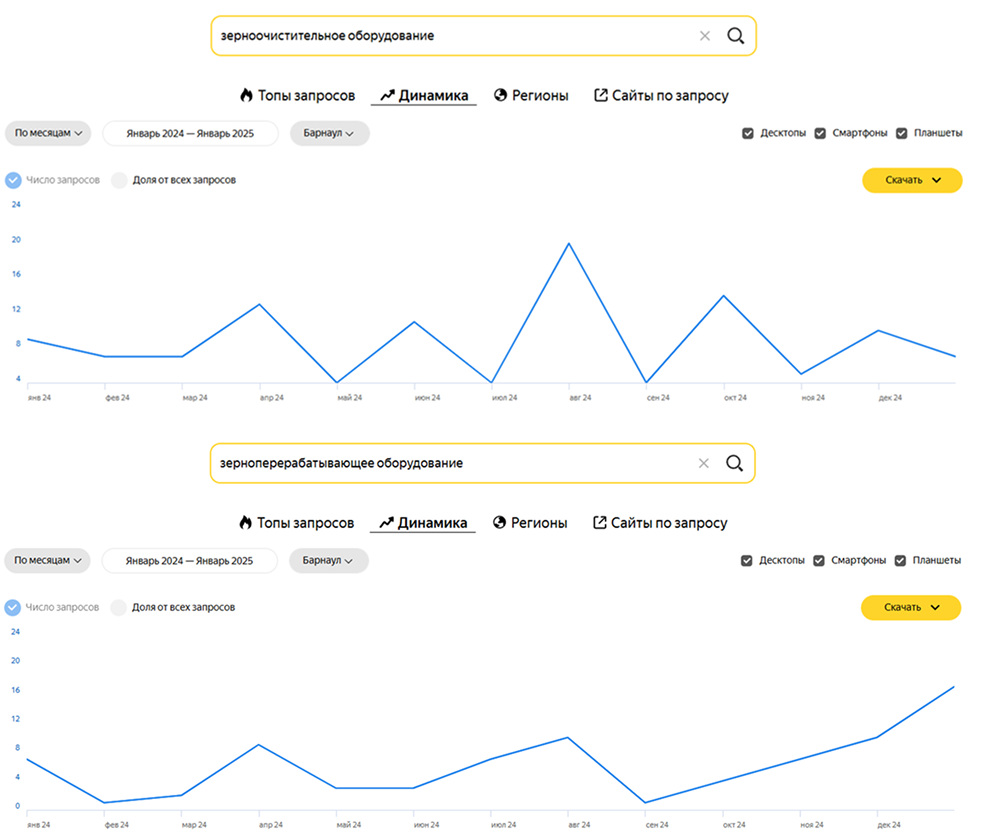Open Сайты по запросу in the top panel

coord(661,96)
